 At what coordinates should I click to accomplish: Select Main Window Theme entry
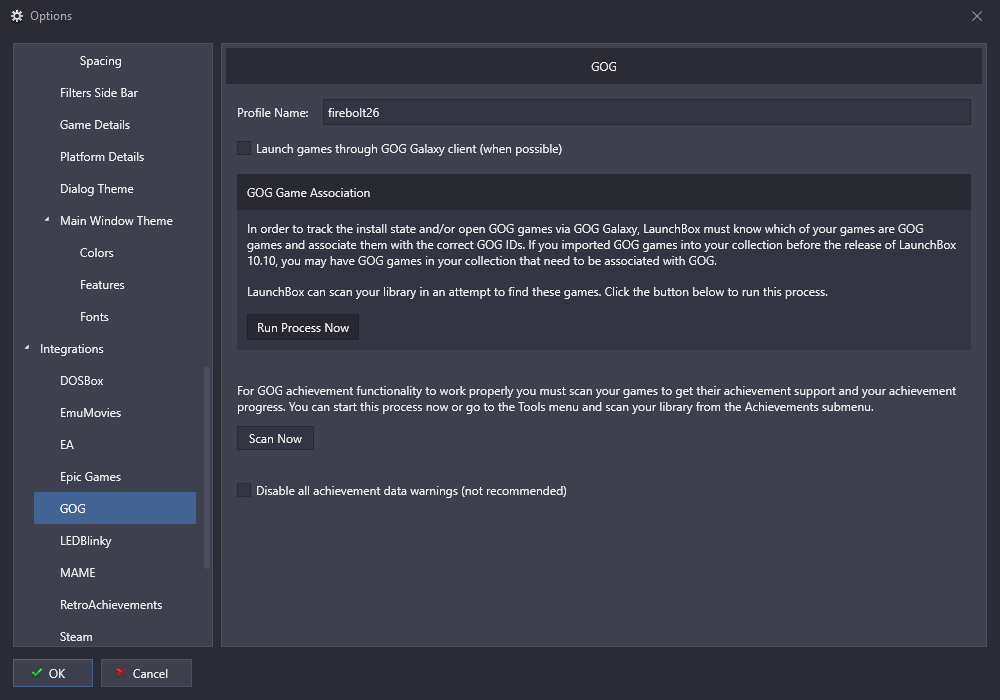pos(116,221)
